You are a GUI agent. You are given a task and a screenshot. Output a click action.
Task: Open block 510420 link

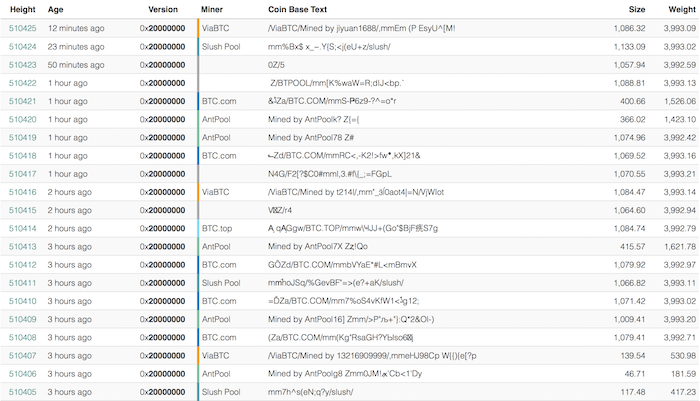(22, 119)
